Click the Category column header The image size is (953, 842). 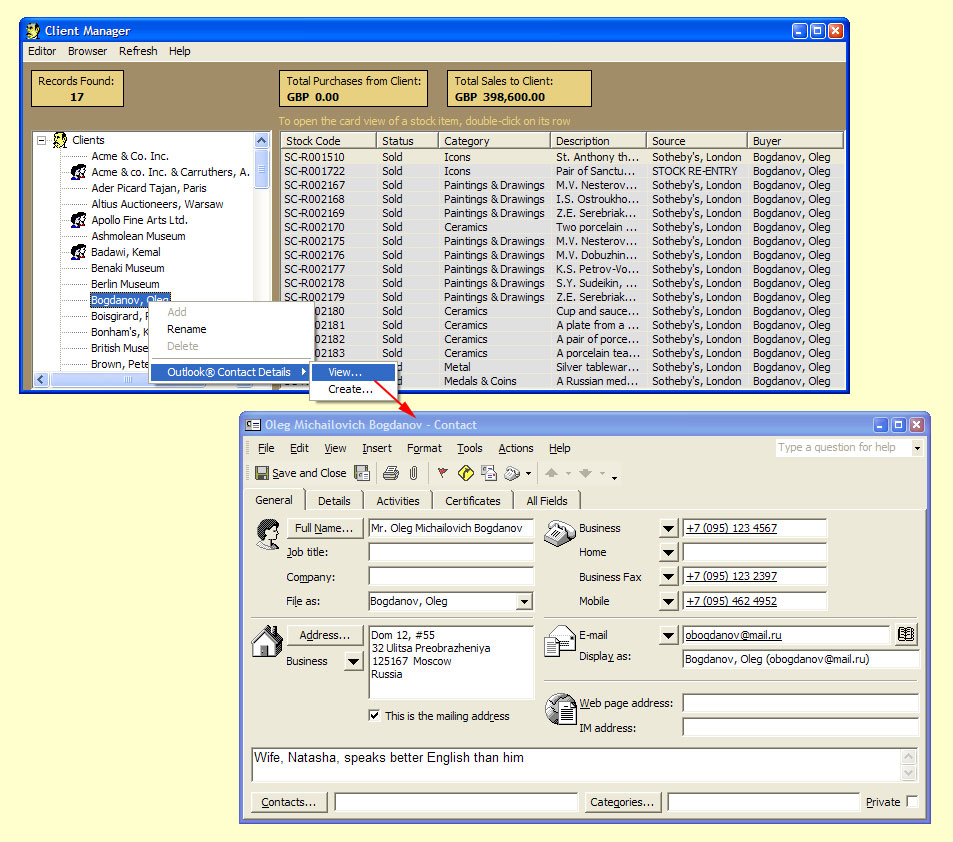coord(494,140)
